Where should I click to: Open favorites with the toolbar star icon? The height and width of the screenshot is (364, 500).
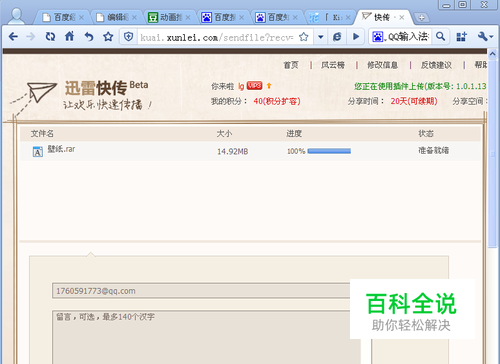tap(108, 36)
